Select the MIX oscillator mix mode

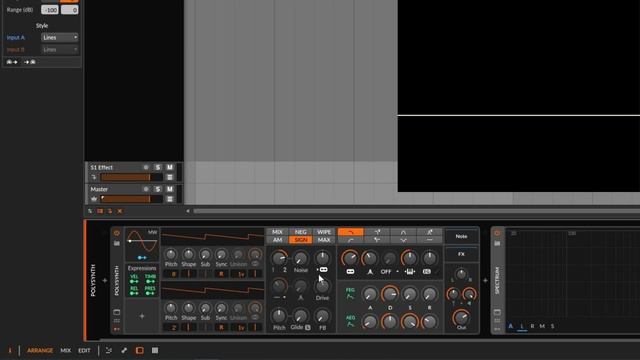click(277, 232)
